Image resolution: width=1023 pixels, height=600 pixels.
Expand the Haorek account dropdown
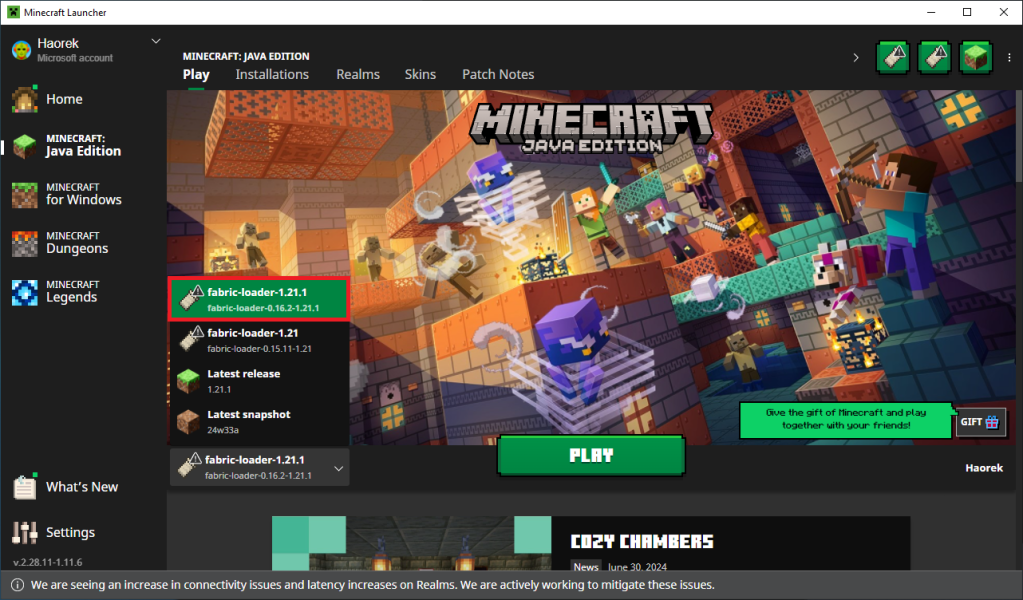155,42
